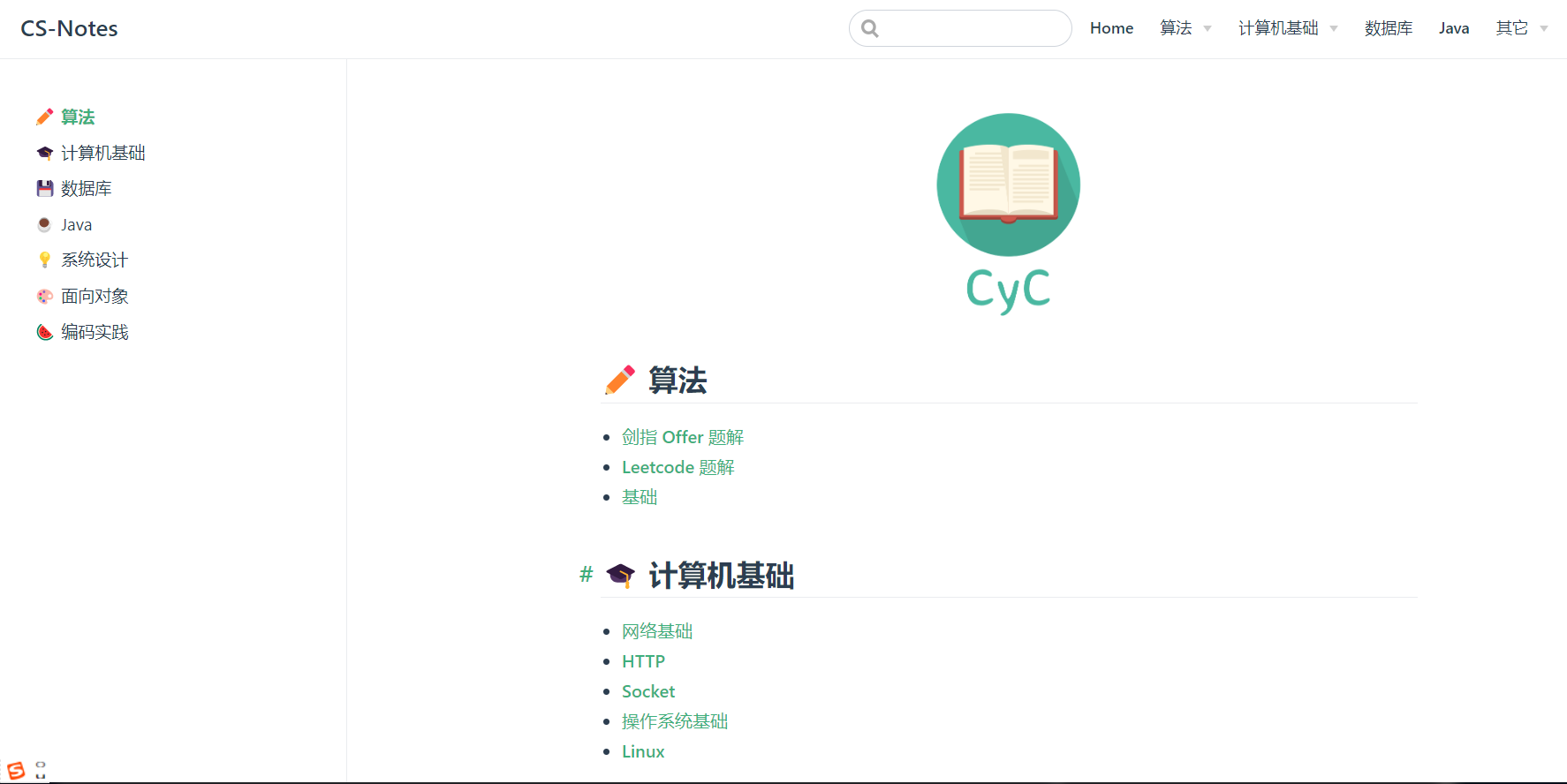Open 数据库 from the top navigation
Viewport: 1567px width, 784px height.
pyautogui.click(x=1388, y=28)
